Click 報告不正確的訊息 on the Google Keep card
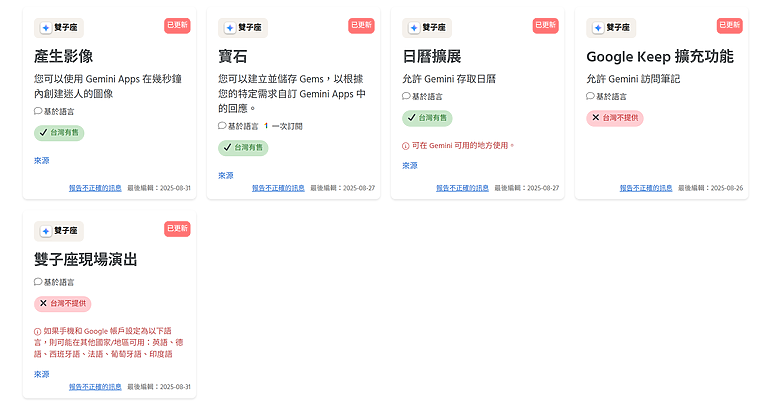The image size is (780, 407). tap(646, 188)
